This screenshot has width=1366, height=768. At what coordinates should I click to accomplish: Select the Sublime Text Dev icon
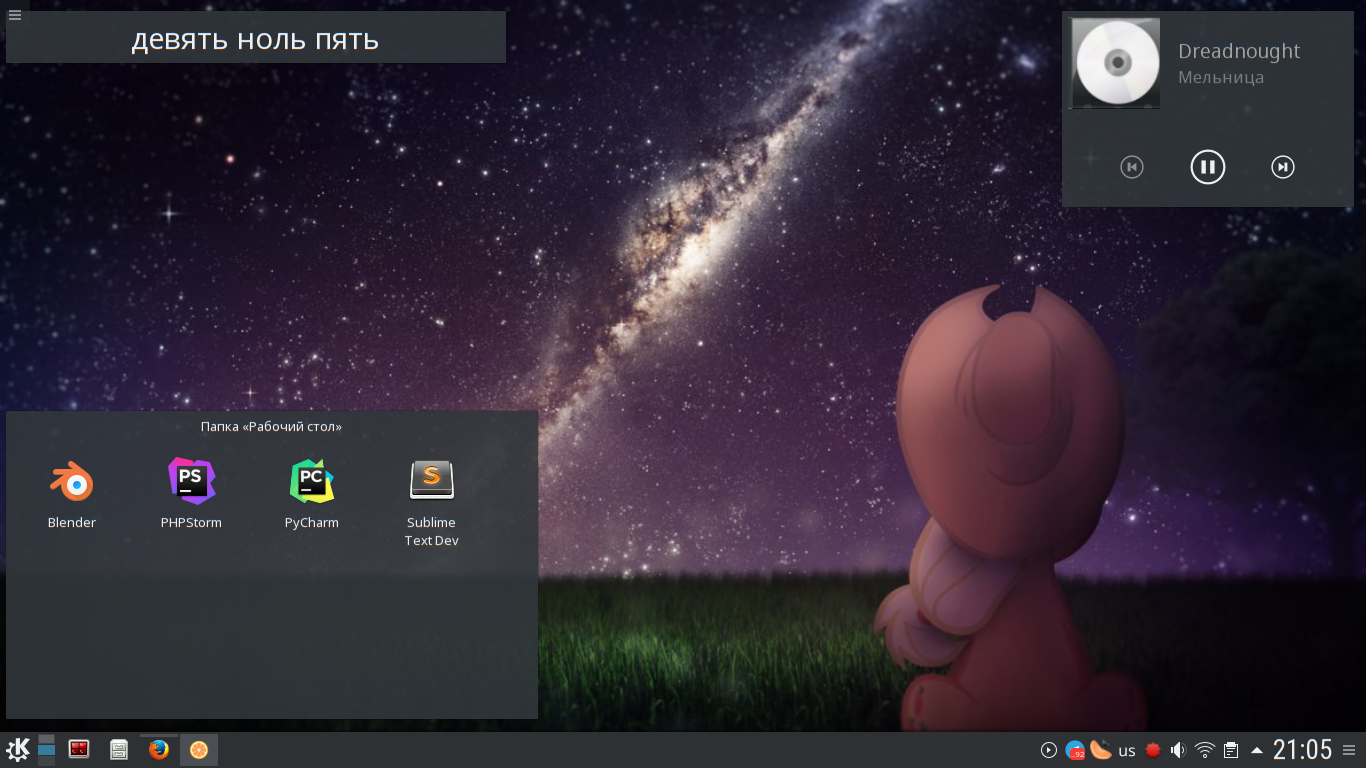click(x=432, y=503)
